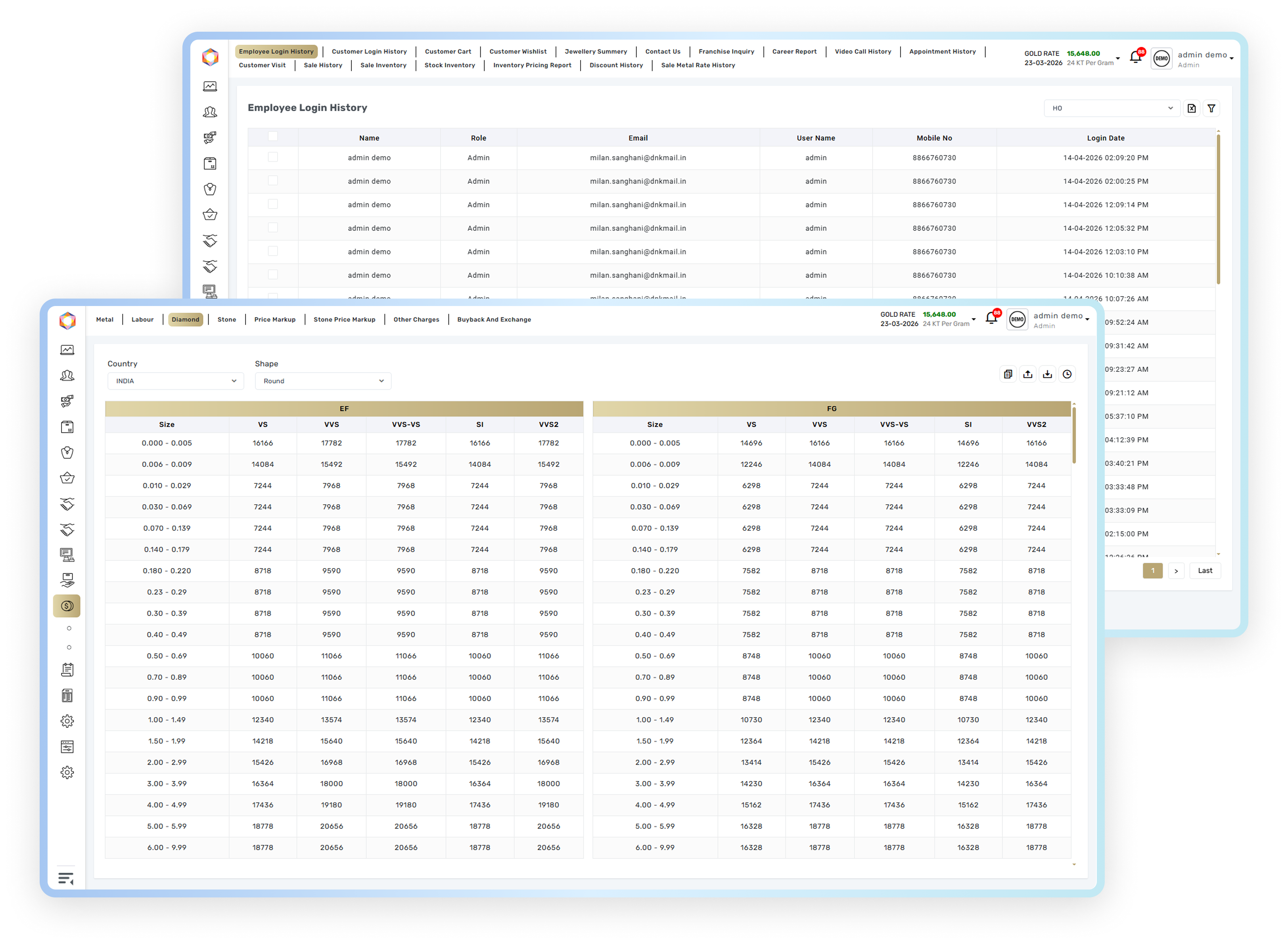Click the diamond price table vertical scrollbar

(x=1074, y=435)
